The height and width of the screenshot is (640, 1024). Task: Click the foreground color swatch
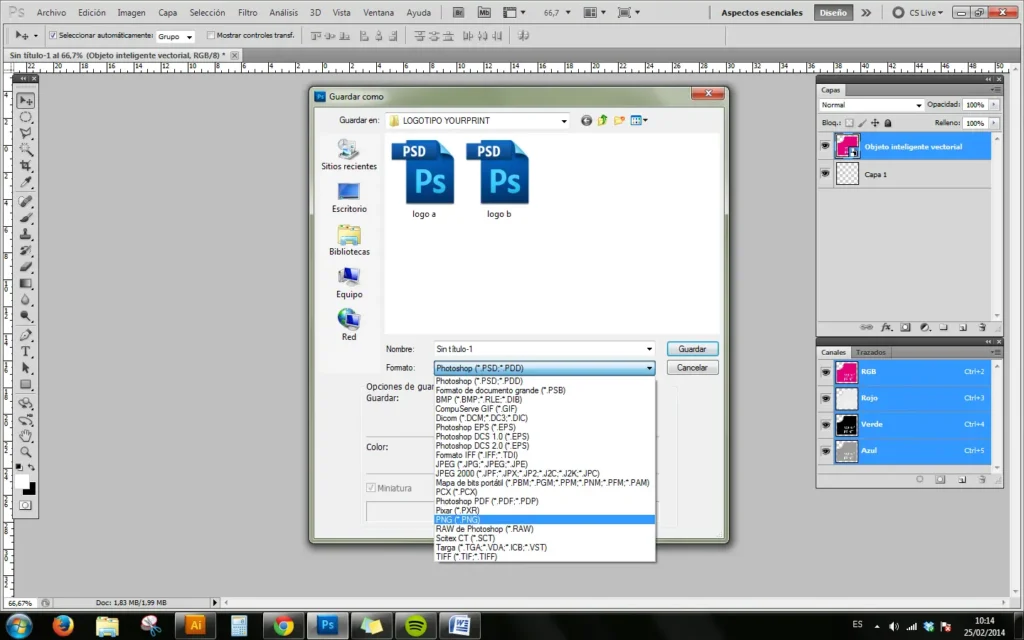(21, 481)
